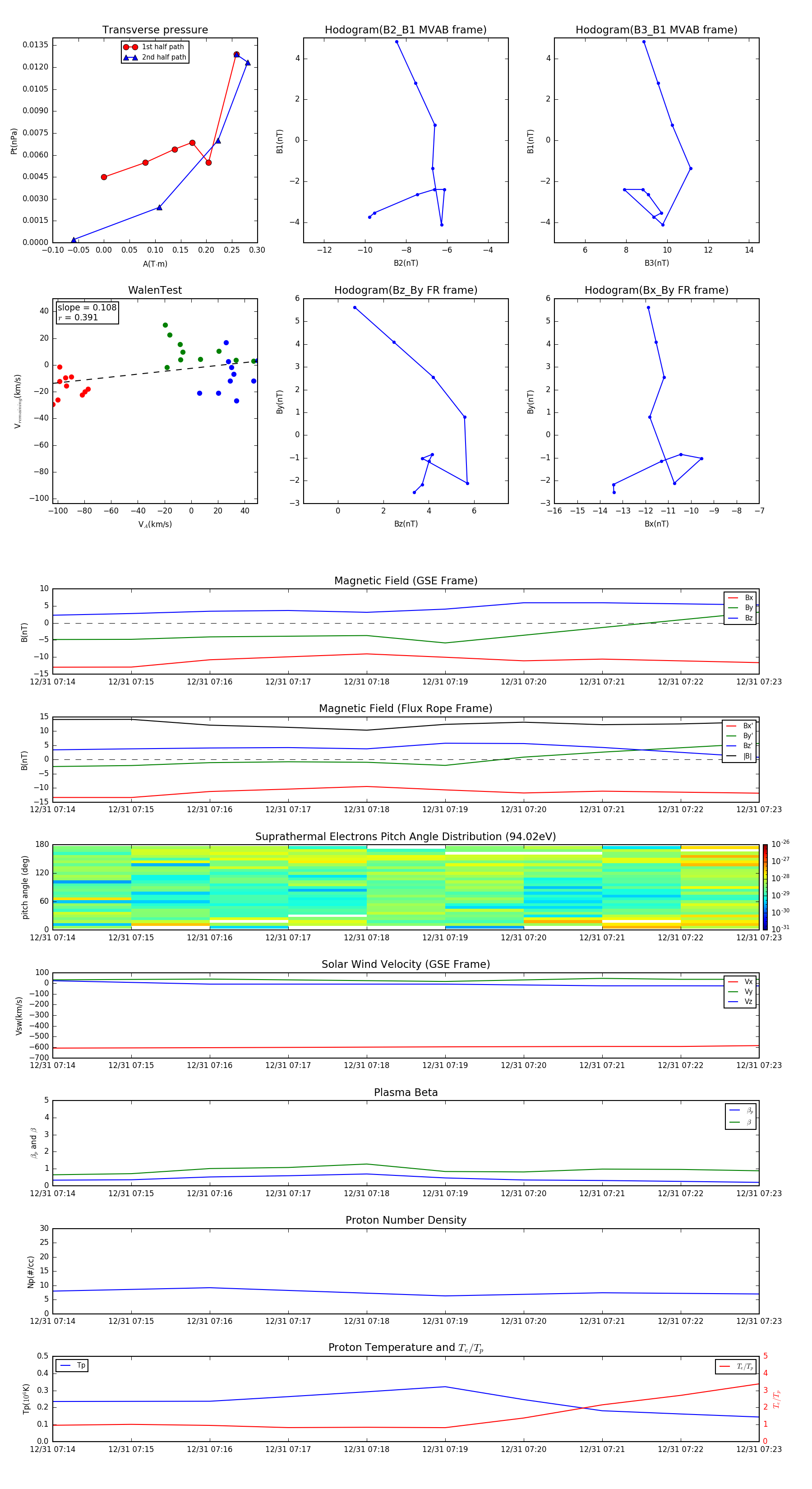
Task: Select the 'V_A(km/s)' x-axis label
Action: pos(155,524)
